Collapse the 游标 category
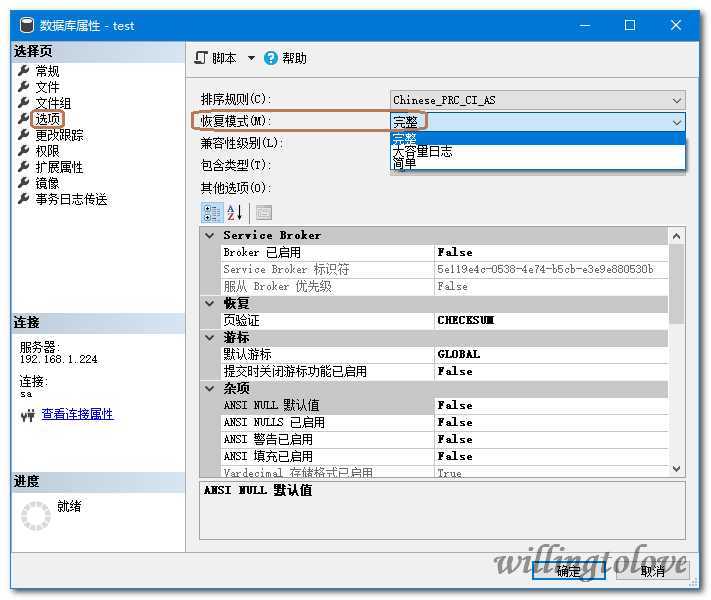 [x=209, y=338]
